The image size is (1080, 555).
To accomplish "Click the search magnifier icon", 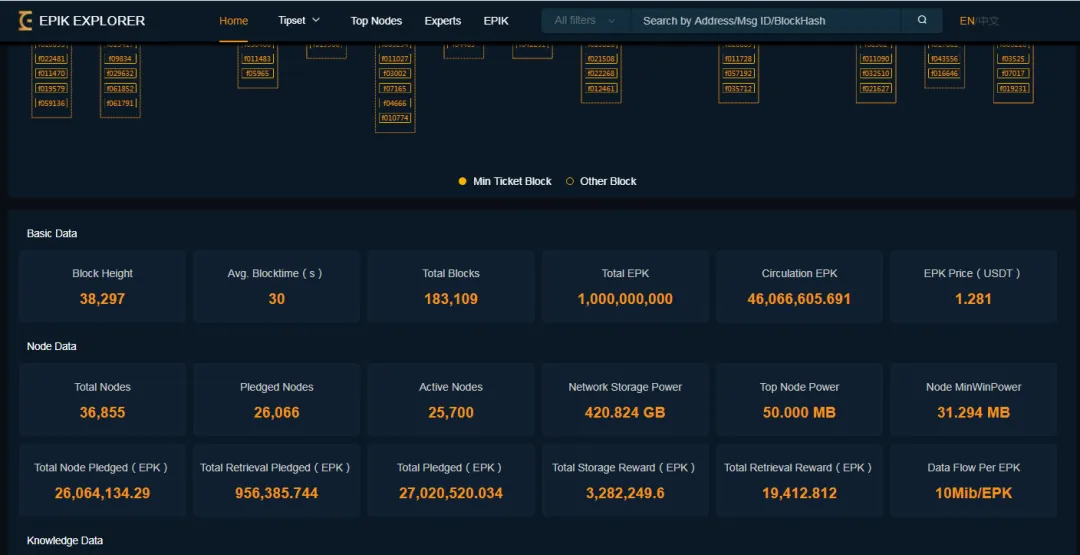I will 922,21.
